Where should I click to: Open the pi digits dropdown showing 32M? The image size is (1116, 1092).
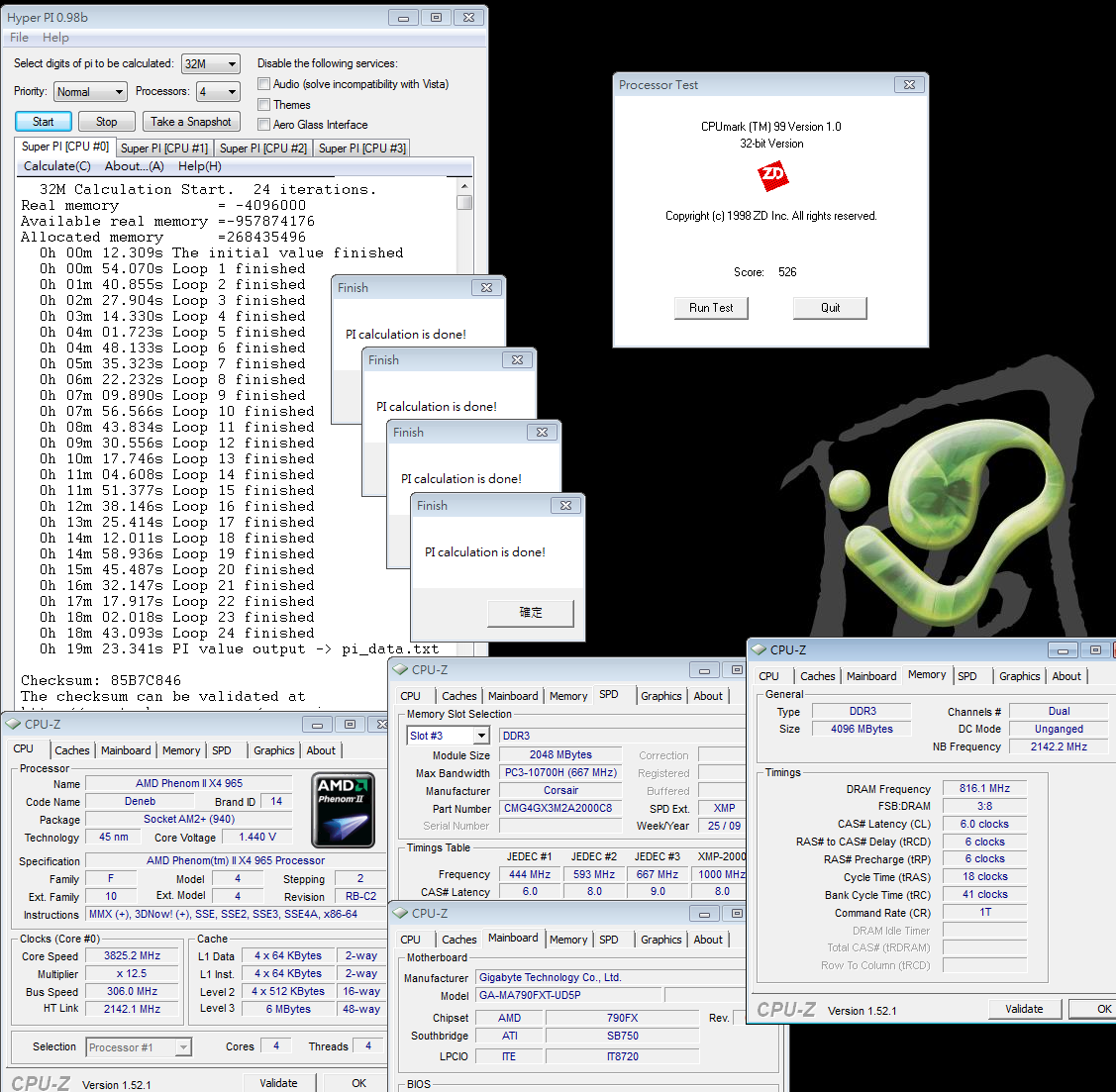point(211,64)
